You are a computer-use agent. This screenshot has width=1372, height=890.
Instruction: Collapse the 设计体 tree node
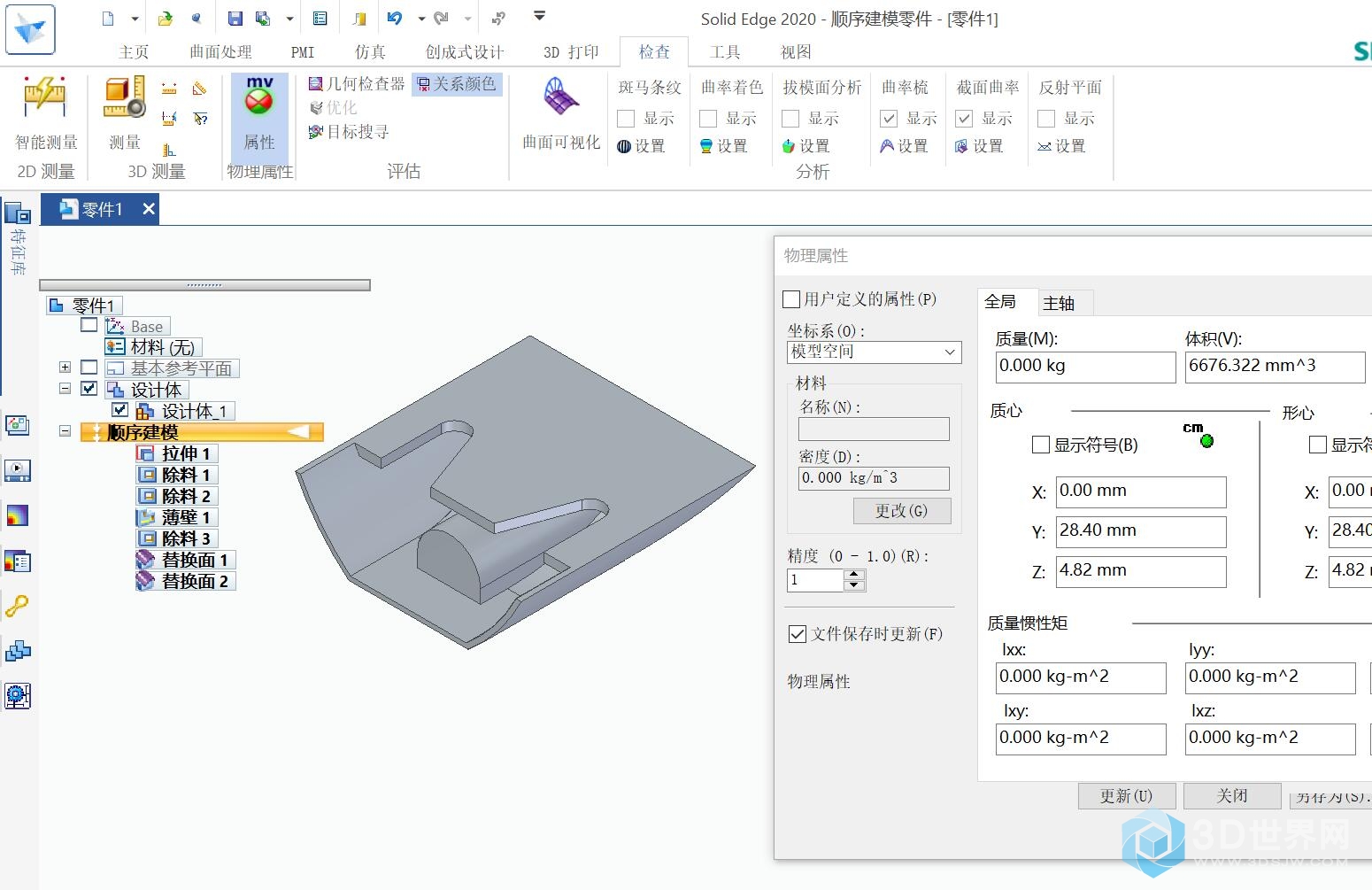click(x=65, y=389)
